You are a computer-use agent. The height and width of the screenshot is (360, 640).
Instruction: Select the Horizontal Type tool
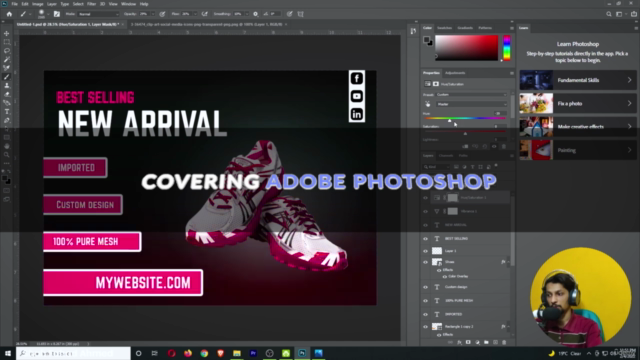(7, 111)
